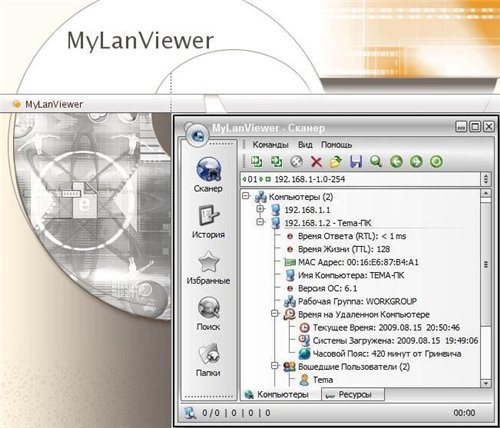Click the status bar scanner icon

pyautogui.click(x=190, y=413)
